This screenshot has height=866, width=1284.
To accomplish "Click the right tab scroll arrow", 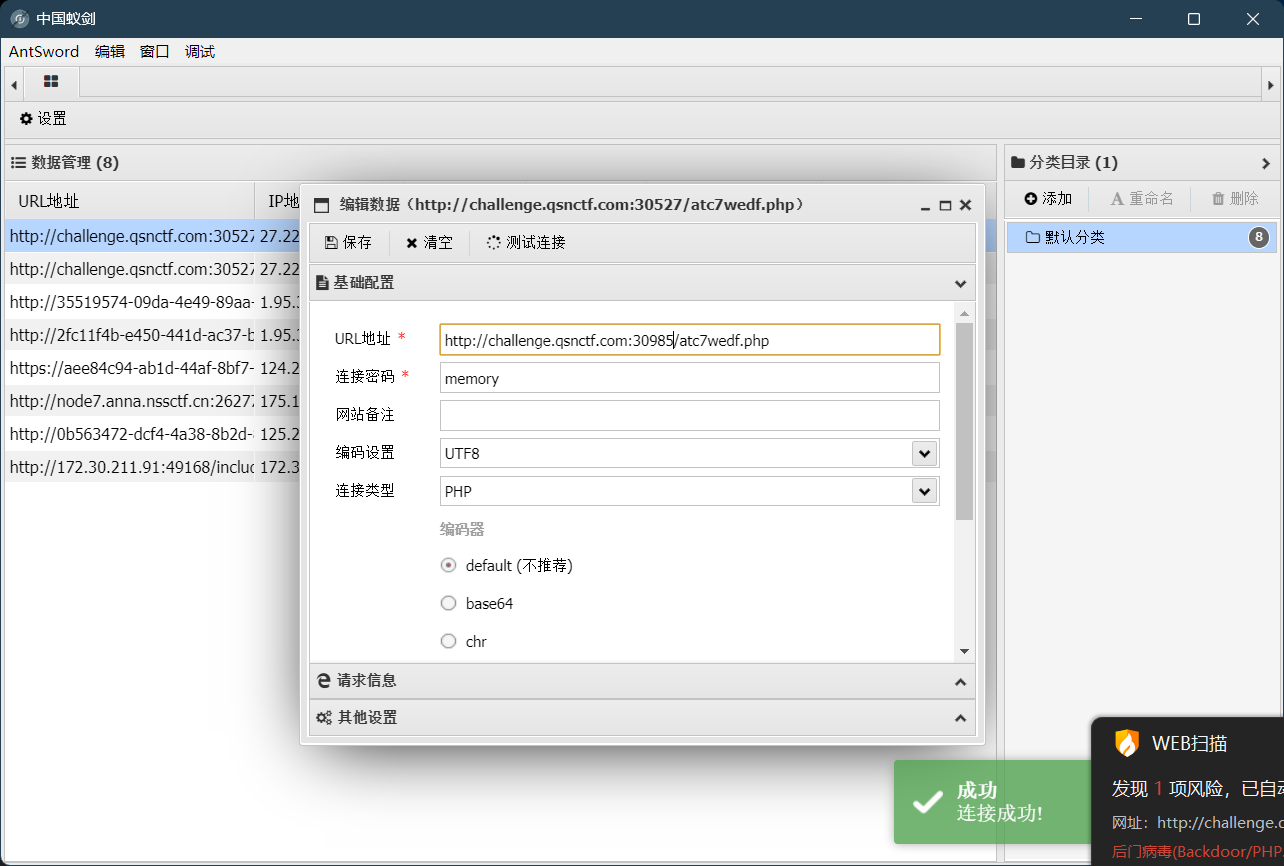I will pyautogui.click(x=1270, y=85).
